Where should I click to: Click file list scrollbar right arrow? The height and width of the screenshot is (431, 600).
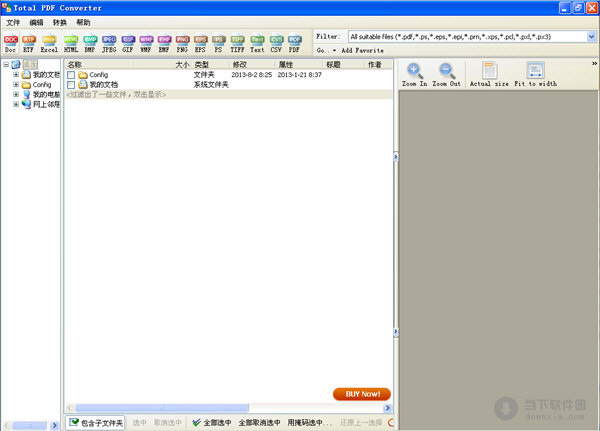(x=387, y=408)
